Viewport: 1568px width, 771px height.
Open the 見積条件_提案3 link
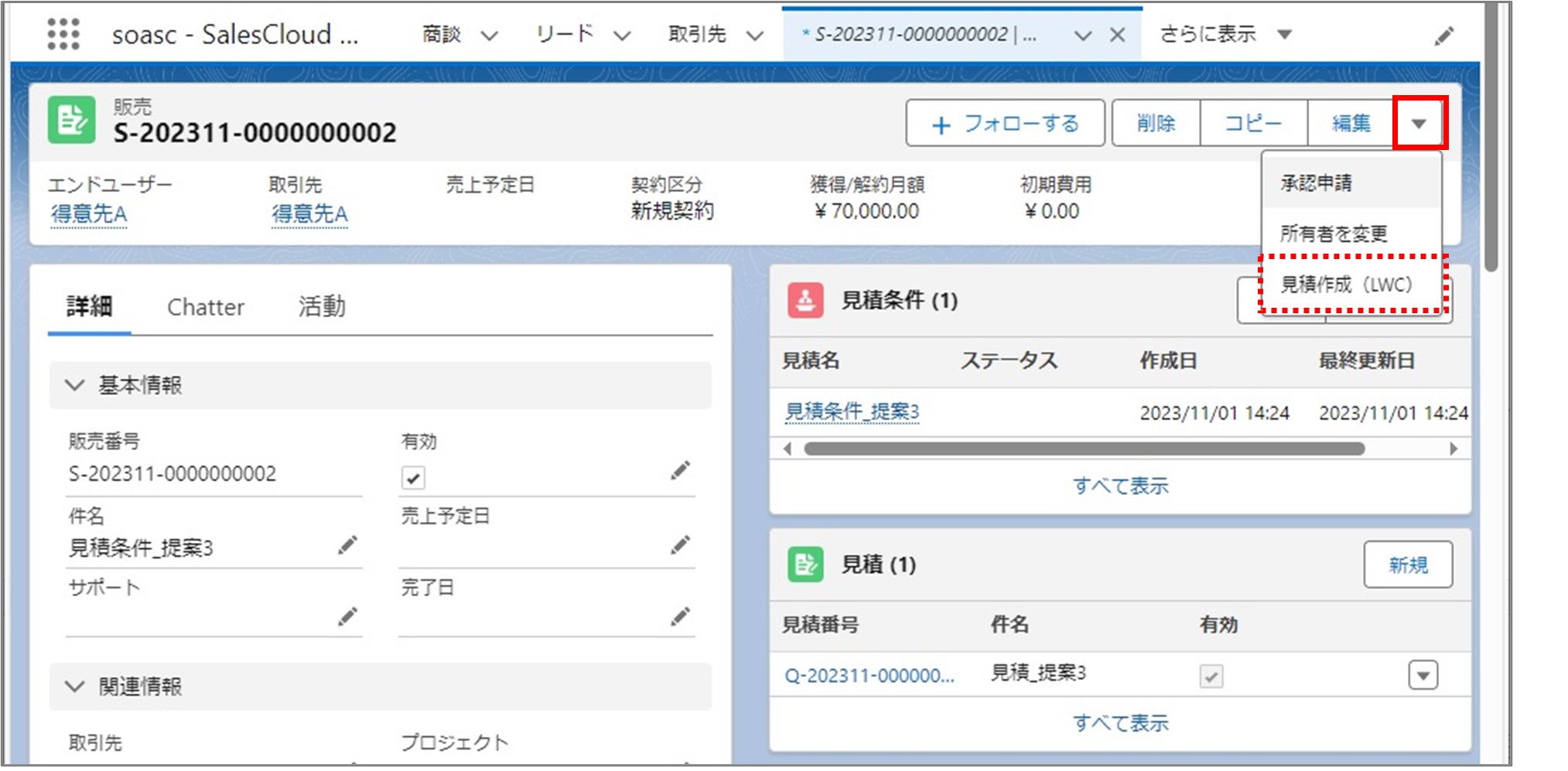[852, 411]
